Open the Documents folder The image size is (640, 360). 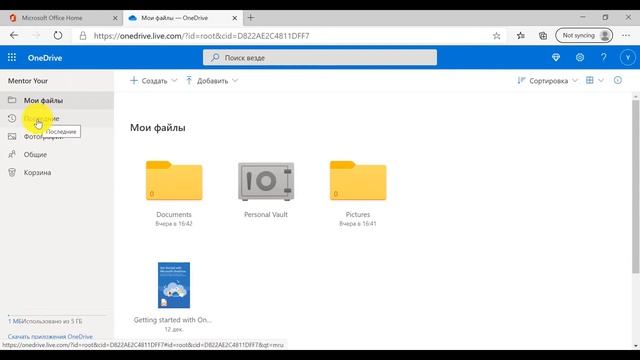(x=174, y=180)
